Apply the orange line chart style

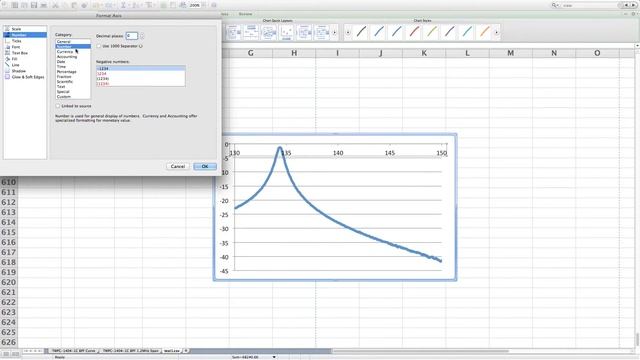coord(484,32)
